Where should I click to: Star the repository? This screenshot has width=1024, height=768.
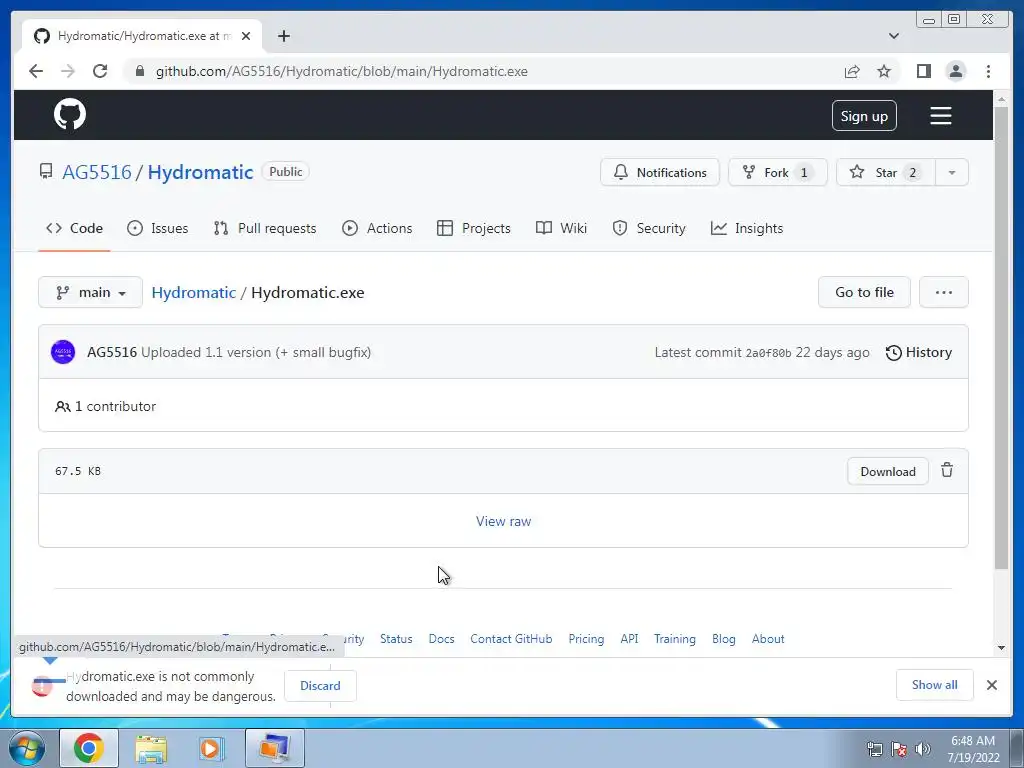tap(886, 172)
